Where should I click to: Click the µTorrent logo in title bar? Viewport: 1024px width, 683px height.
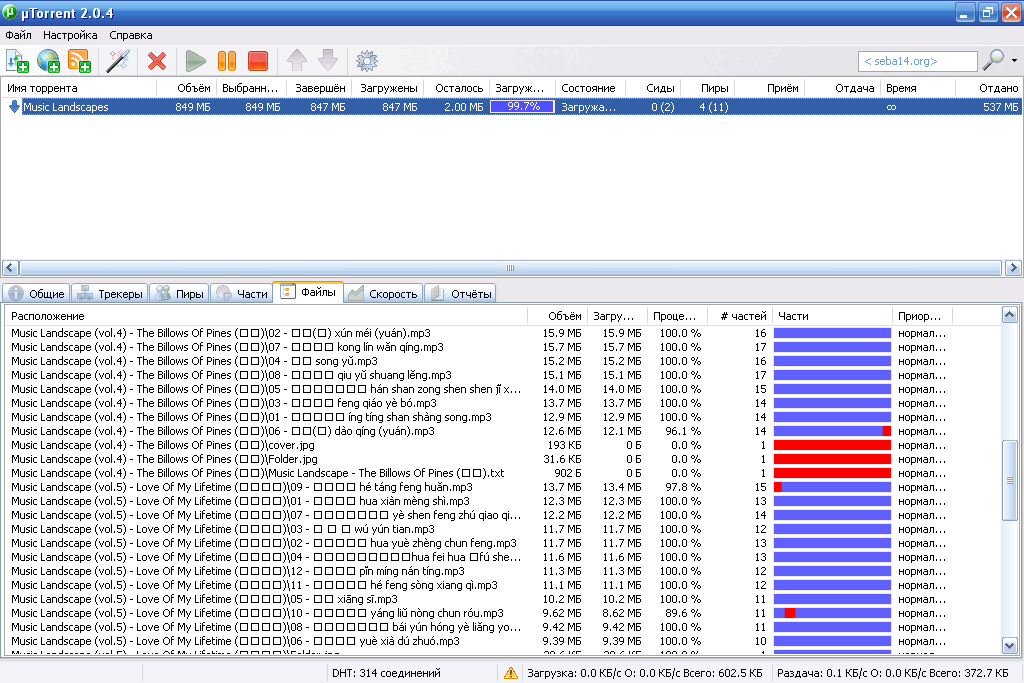pos(10,12)
